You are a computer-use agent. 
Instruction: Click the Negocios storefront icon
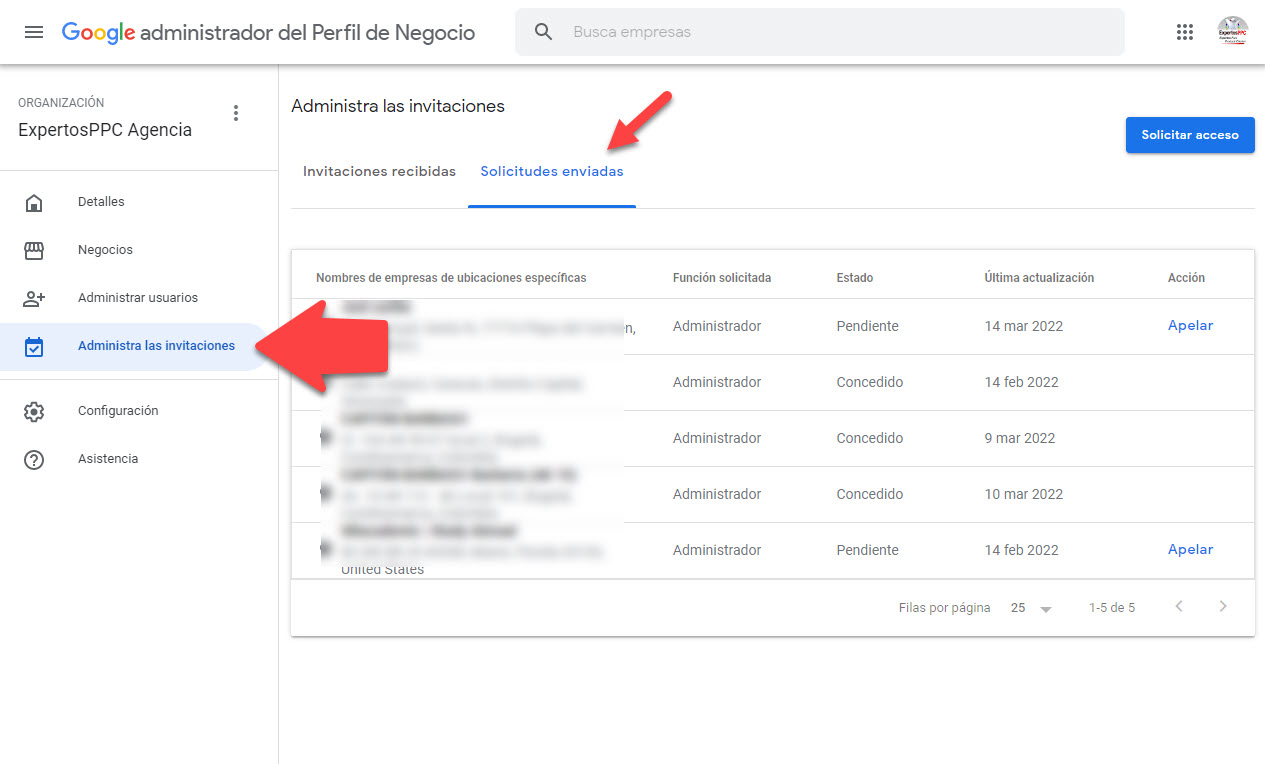pyautogui.click(x=34, y=250)
